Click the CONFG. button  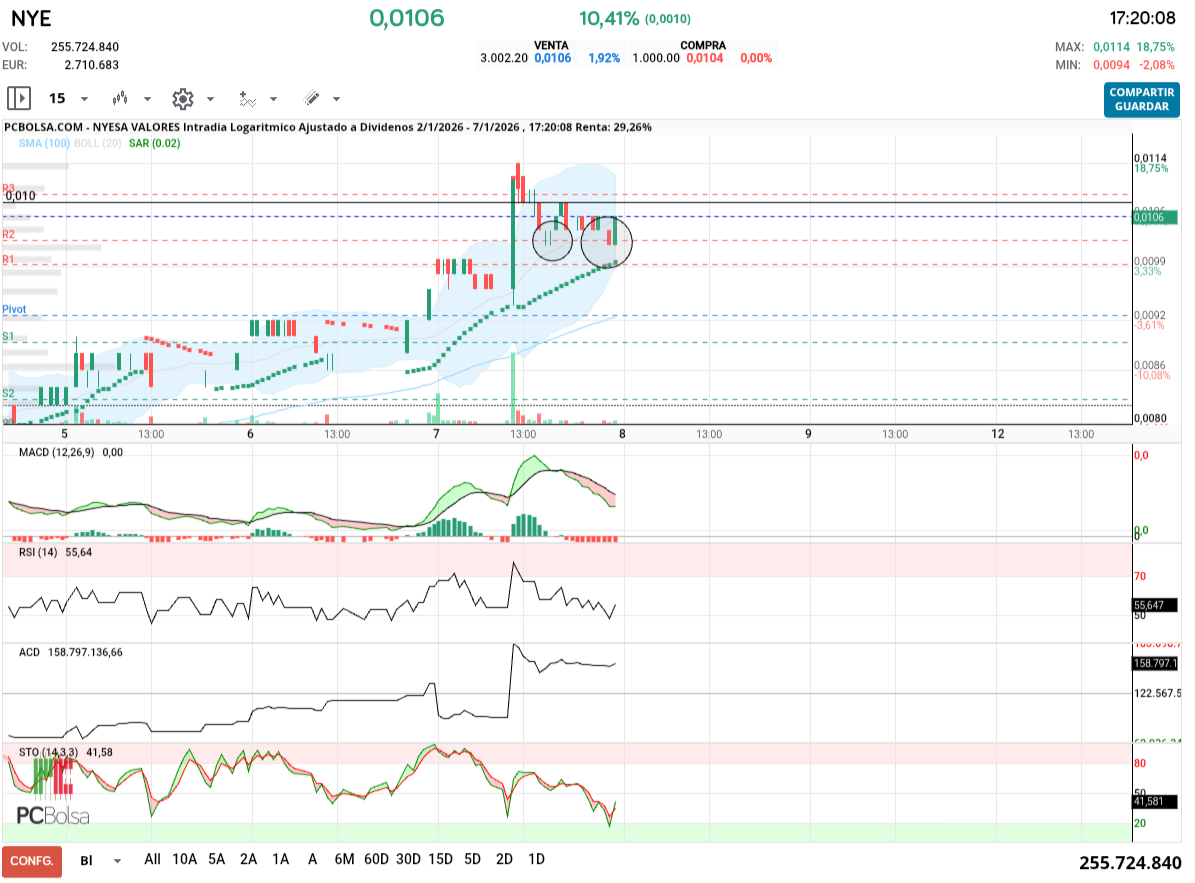click(x=32, y=861)
